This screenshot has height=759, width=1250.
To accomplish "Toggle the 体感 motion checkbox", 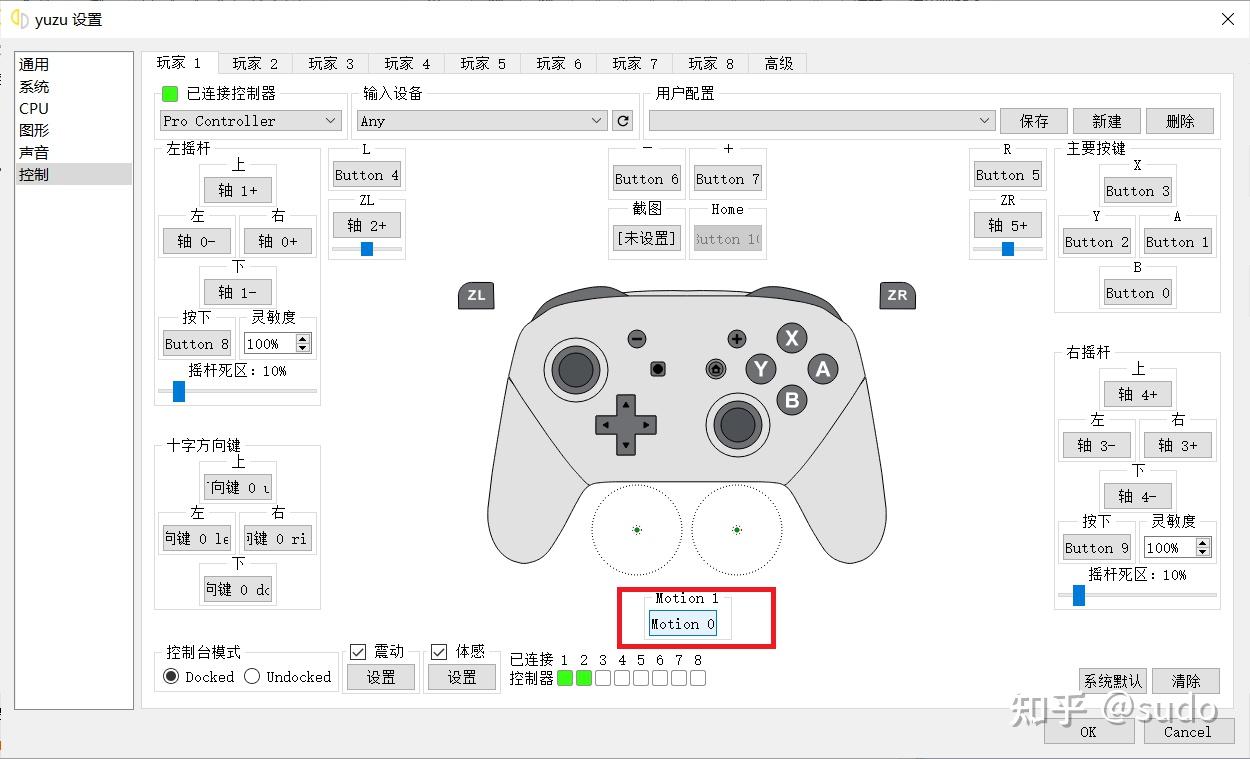I will pos(438,652).
